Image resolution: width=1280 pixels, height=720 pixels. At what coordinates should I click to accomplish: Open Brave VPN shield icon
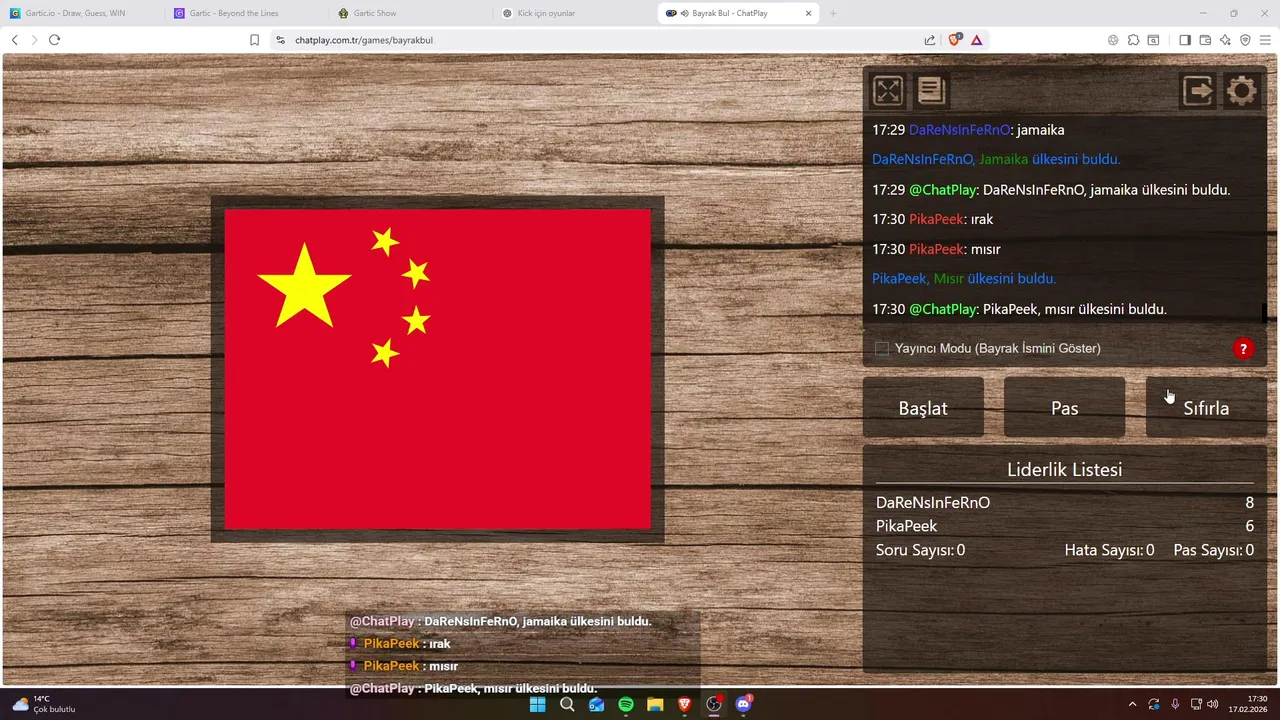coord(1245,40)
